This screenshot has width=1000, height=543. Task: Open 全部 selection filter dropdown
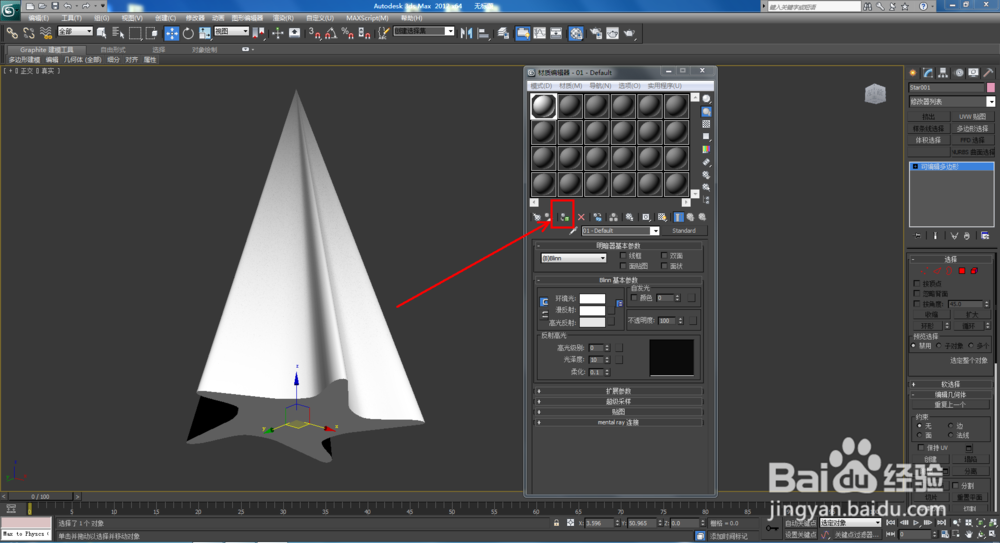pos(75,31)
